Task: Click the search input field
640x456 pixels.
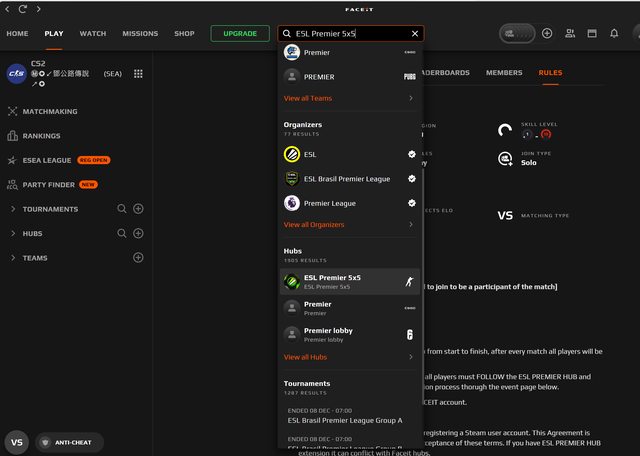Action: [350, 33]
